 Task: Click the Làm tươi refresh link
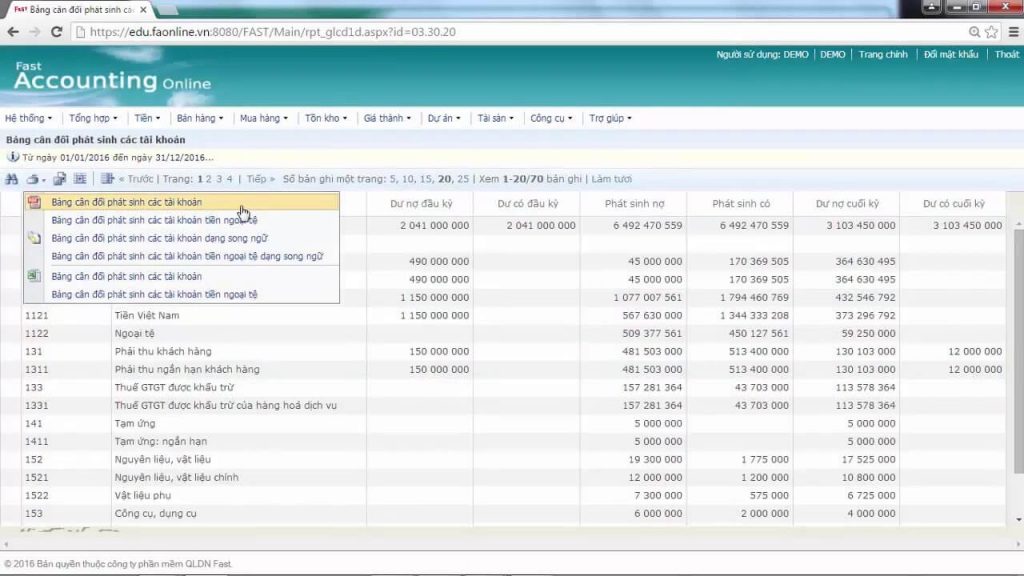point(612,179)
